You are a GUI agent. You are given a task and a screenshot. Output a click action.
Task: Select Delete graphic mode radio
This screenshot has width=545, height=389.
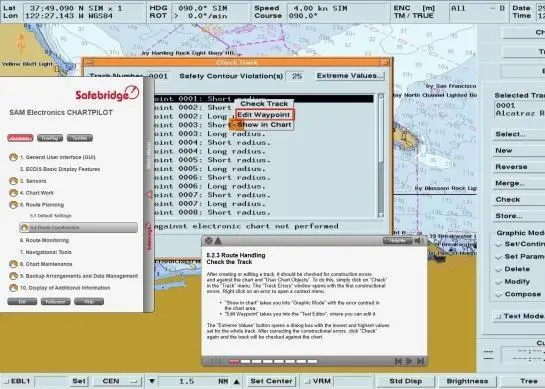click(x=499, y=269)
